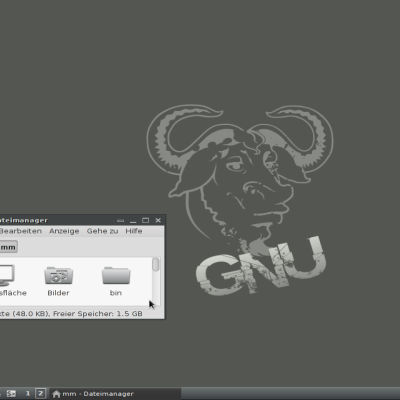Screen dimensions: 400x400
Task: Shade the file manager window with the roll-up button
Action: (121, 220)
